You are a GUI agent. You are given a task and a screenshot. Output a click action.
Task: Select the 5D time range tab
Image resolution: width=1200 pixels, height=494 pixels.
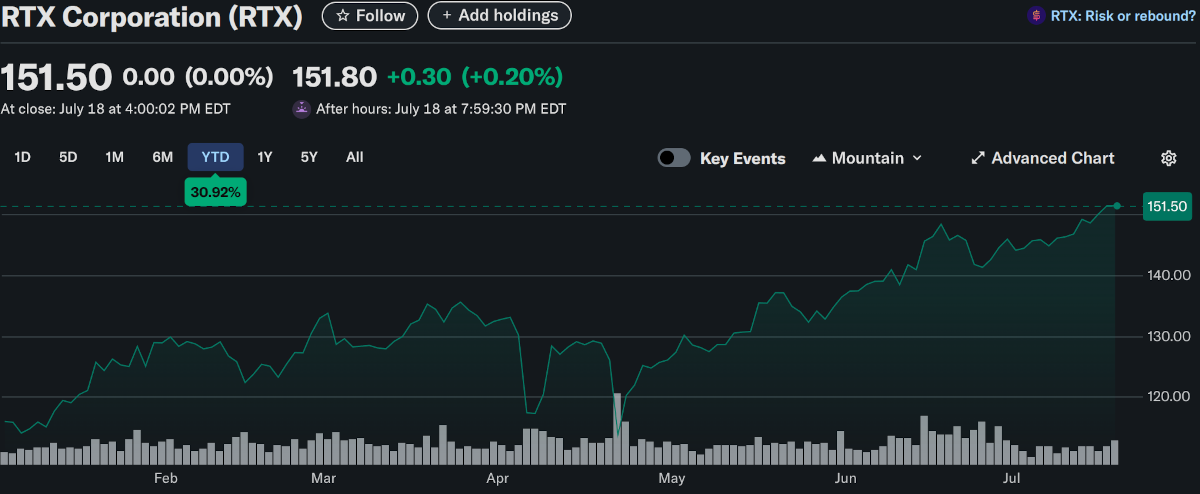[68, 157]
